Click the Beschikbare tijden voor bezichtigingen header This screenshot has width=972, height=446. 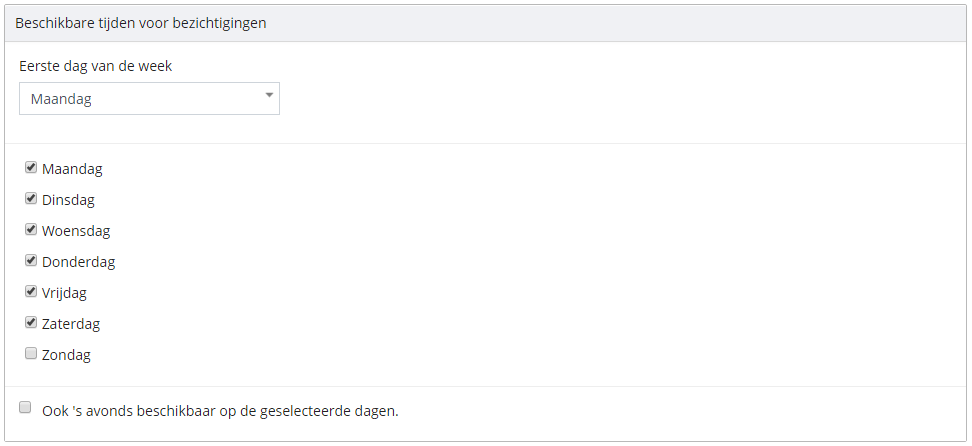[x=141, y=23]
